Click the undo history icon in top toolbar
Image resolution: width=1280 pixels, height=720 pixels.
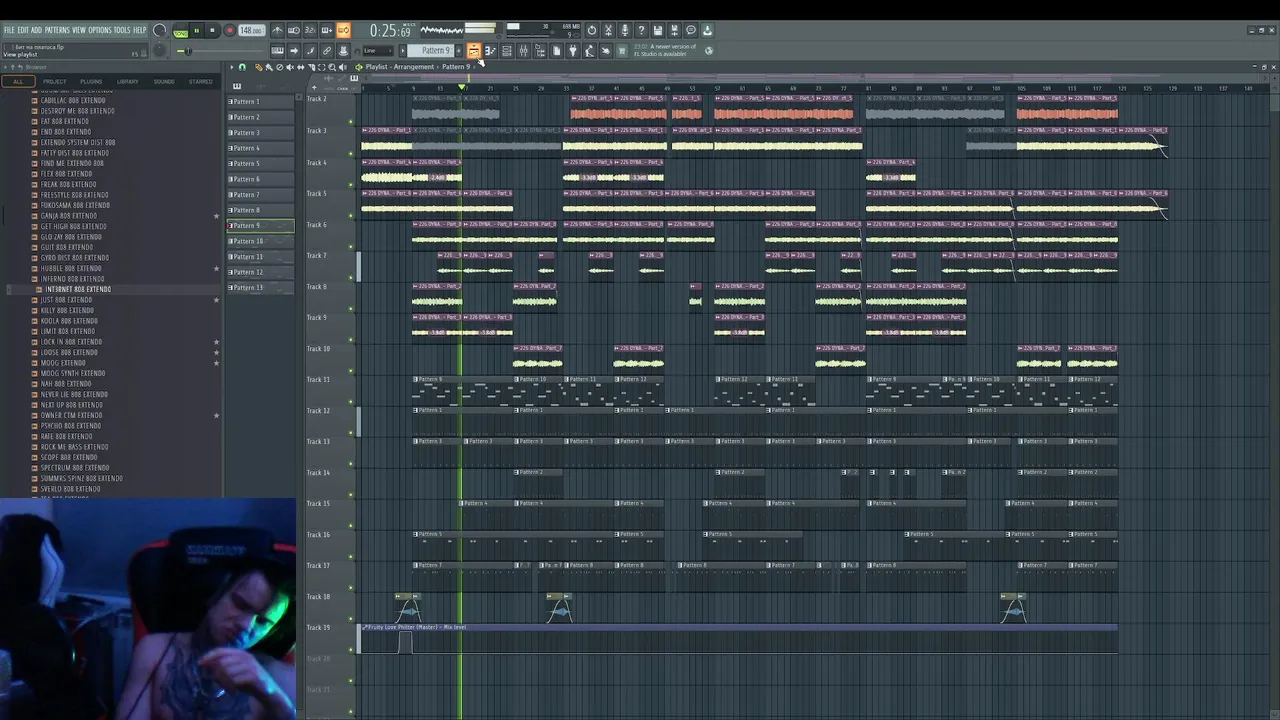(x=591, y=30)
